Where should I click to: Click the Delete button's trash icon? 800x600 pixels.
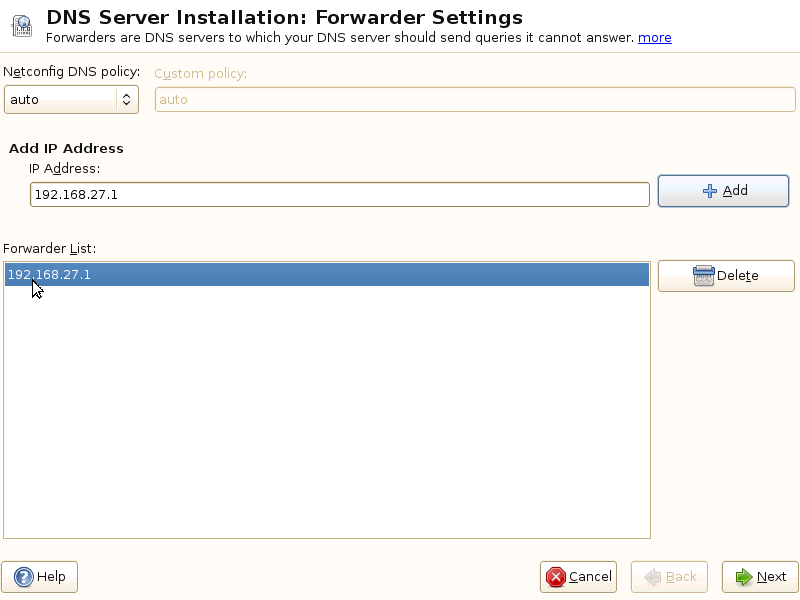703,276
